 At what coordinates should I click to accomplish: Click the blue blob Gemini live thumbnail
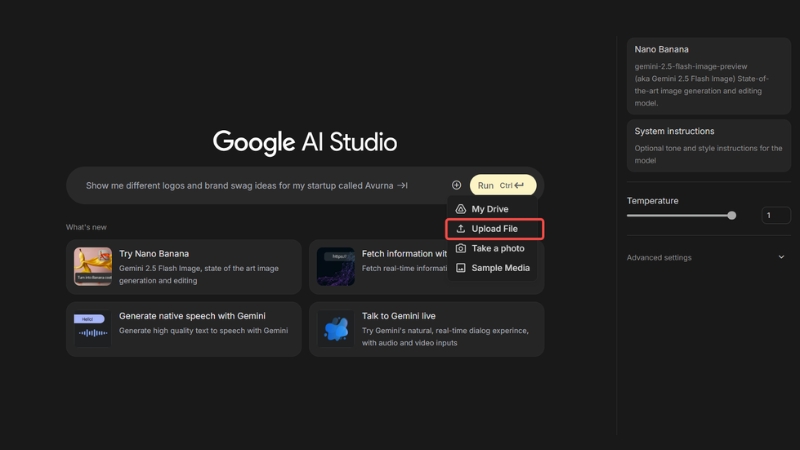336,329
